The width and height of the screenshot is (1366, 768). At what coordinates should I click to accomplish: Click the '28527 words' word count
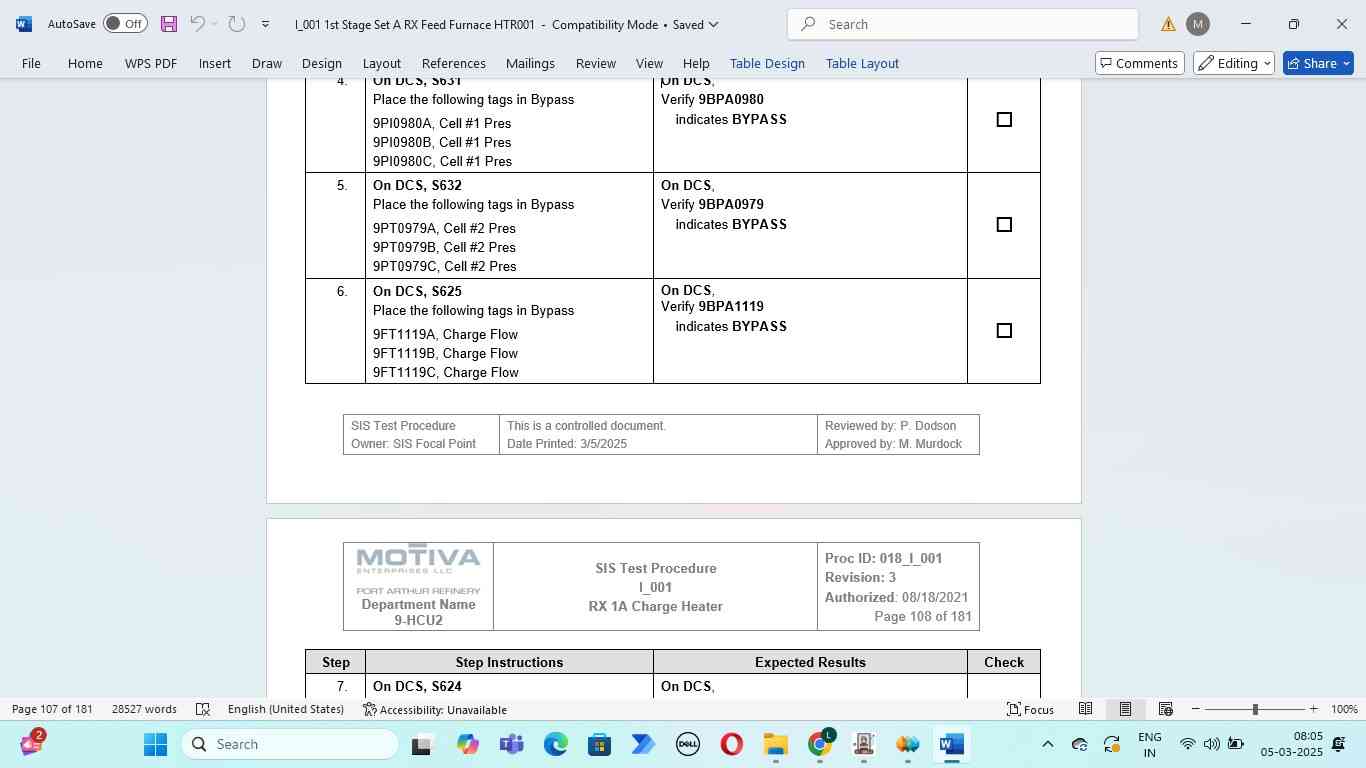[x=144, y=709]
